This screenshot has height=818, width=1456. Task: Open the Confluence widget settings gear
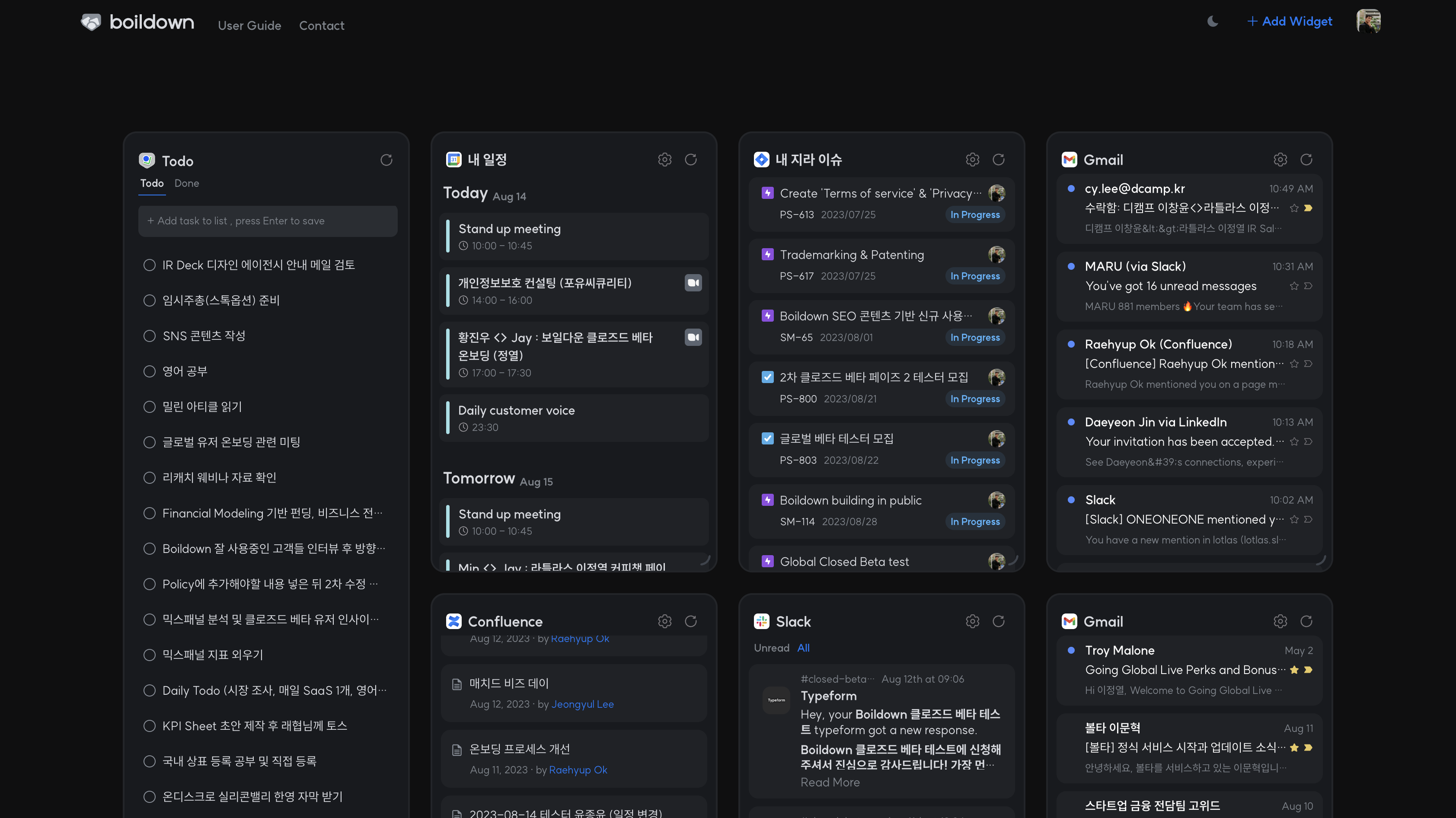(x=665, y=621)
